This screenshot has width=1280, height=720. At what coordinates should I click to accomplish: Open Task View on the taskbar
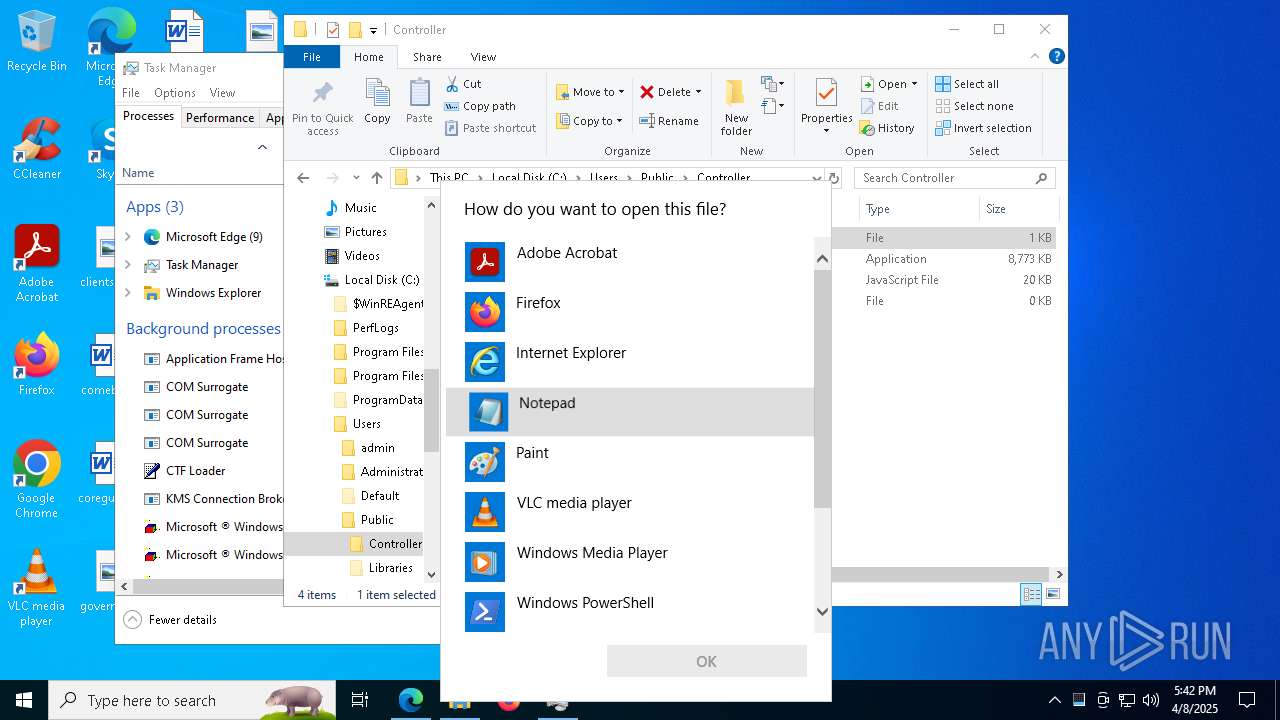coord(360,700)
